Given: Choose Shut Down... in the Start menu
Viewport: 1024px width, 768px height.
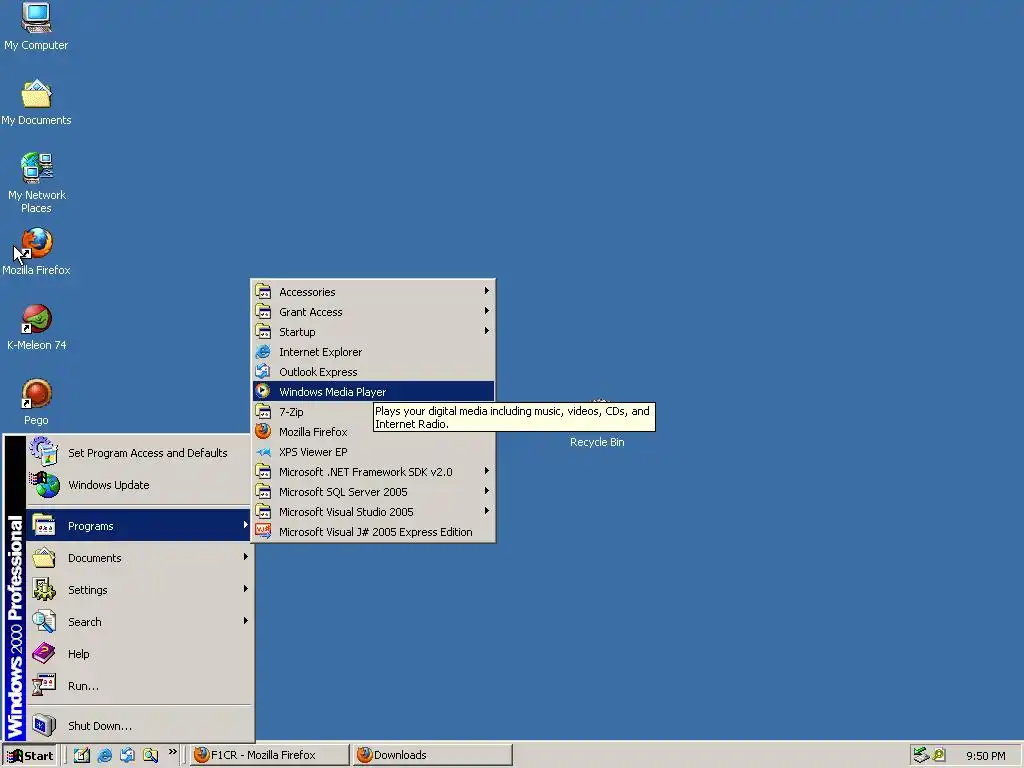Looking at the screenshot, I should click(x=139, y=726).
